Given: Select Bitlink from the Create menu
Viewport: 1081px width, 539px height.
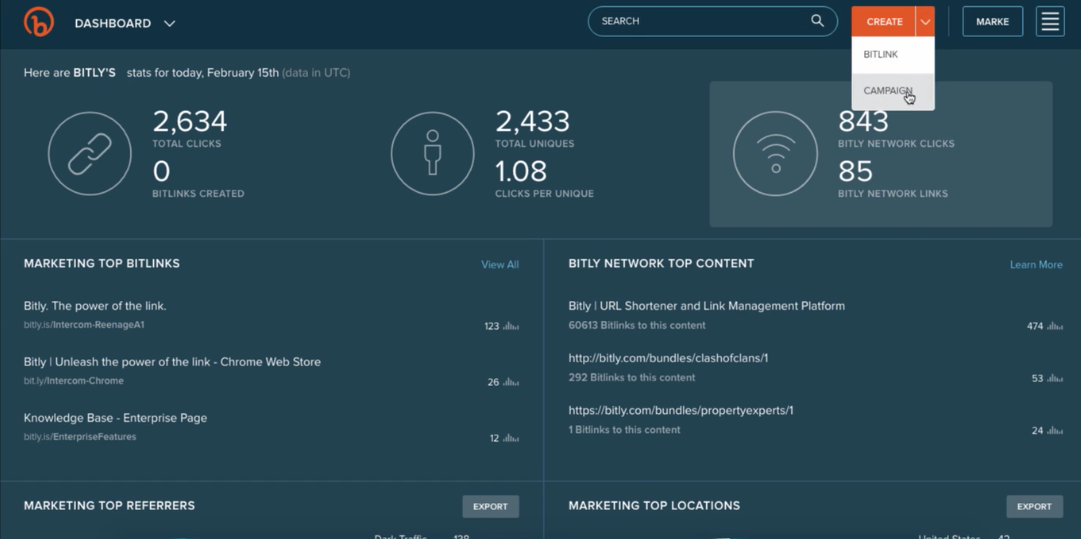Looking at the screenshot, I should coord(893,54).
